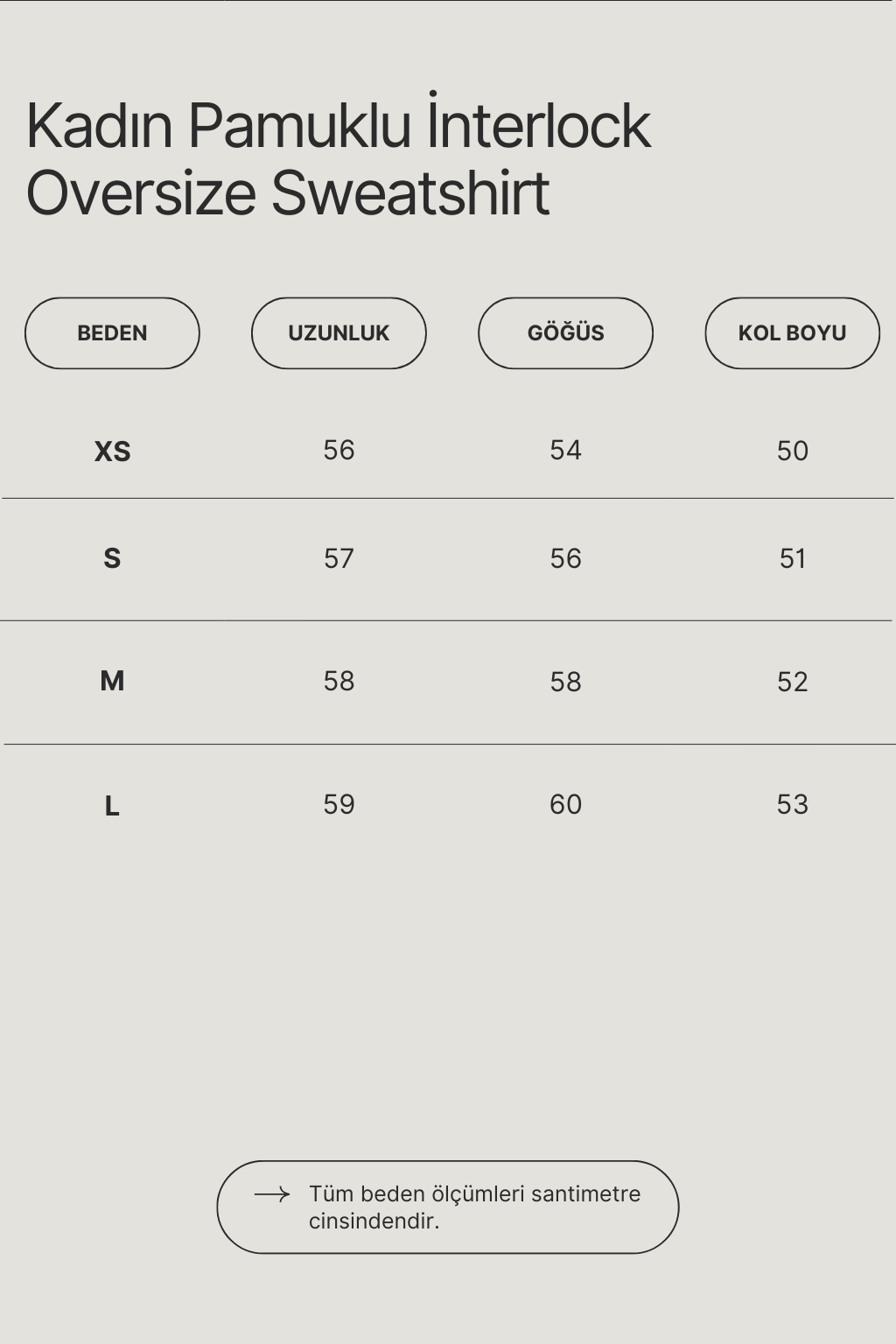Select L sleeve length value 53
The width and height of the screenshot is (896, 1344).
click(x=792, y=805)
